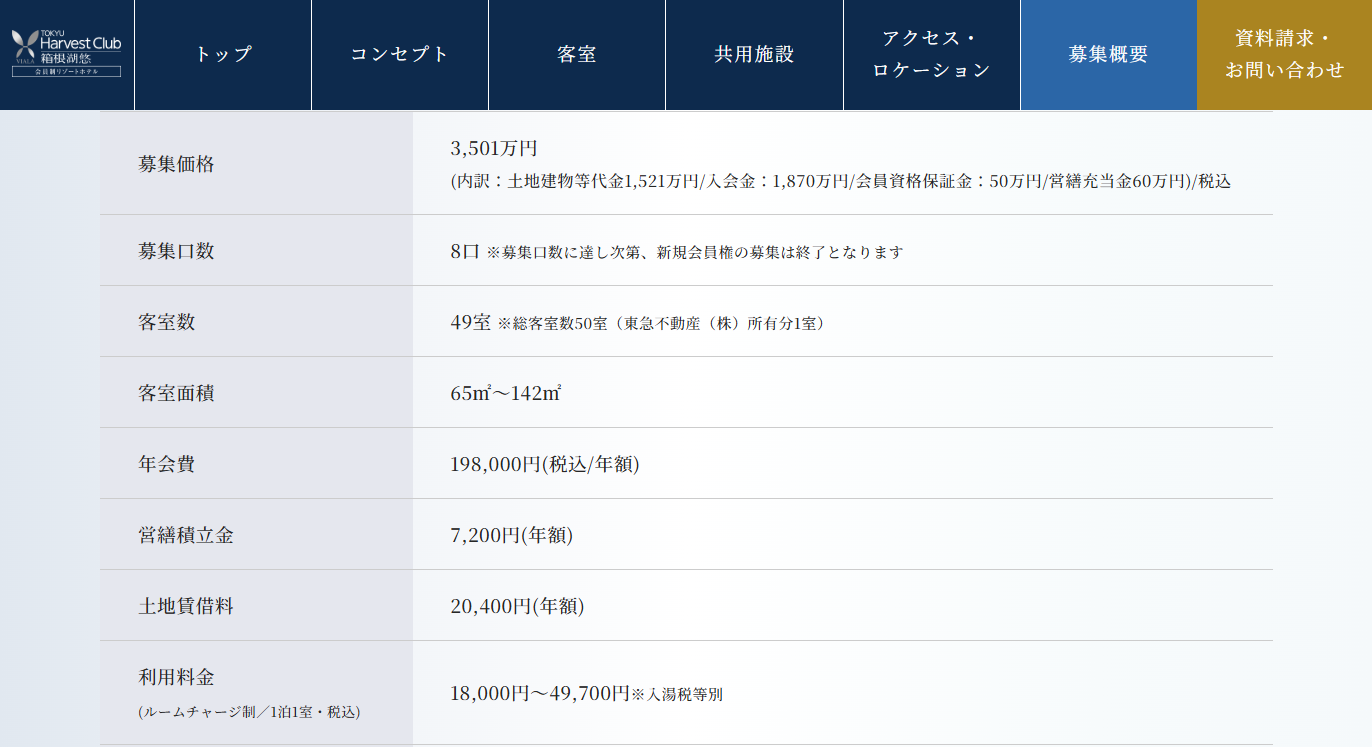Go to the トップ page
The height and width of the screenshot is (747, 1372).
[223, 55]
